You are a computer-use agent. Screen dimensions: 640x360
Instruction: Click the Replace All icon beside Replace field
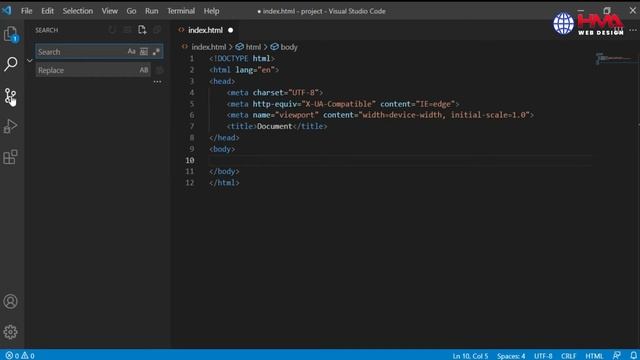159,70
